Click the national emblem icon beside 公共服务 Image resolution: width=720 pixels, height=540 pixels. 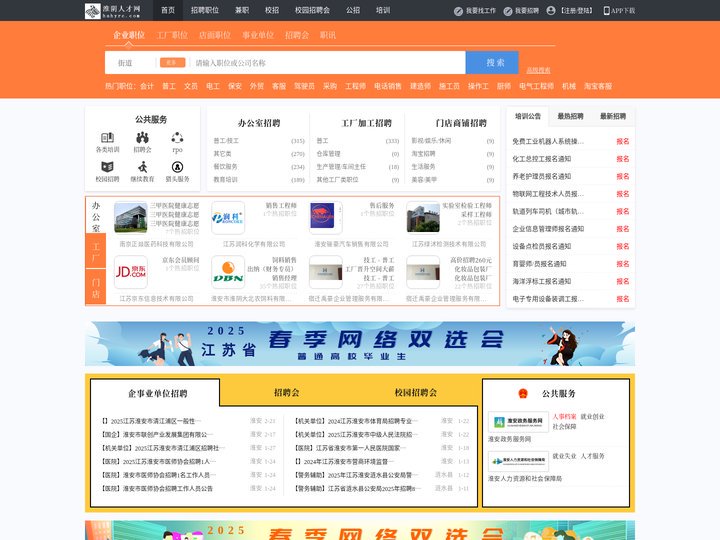pyautogui.click(x=523, y=394)
